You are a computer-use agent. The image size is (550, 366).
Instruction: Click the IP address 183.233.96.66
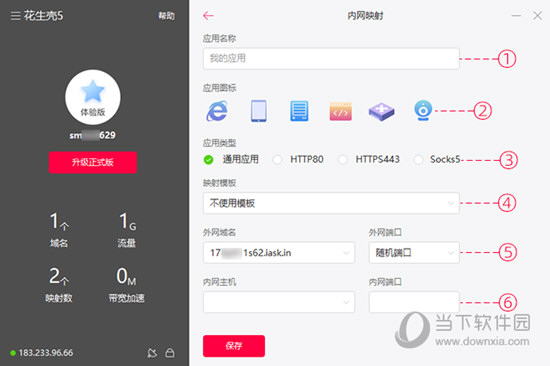[x=46, y=353]
